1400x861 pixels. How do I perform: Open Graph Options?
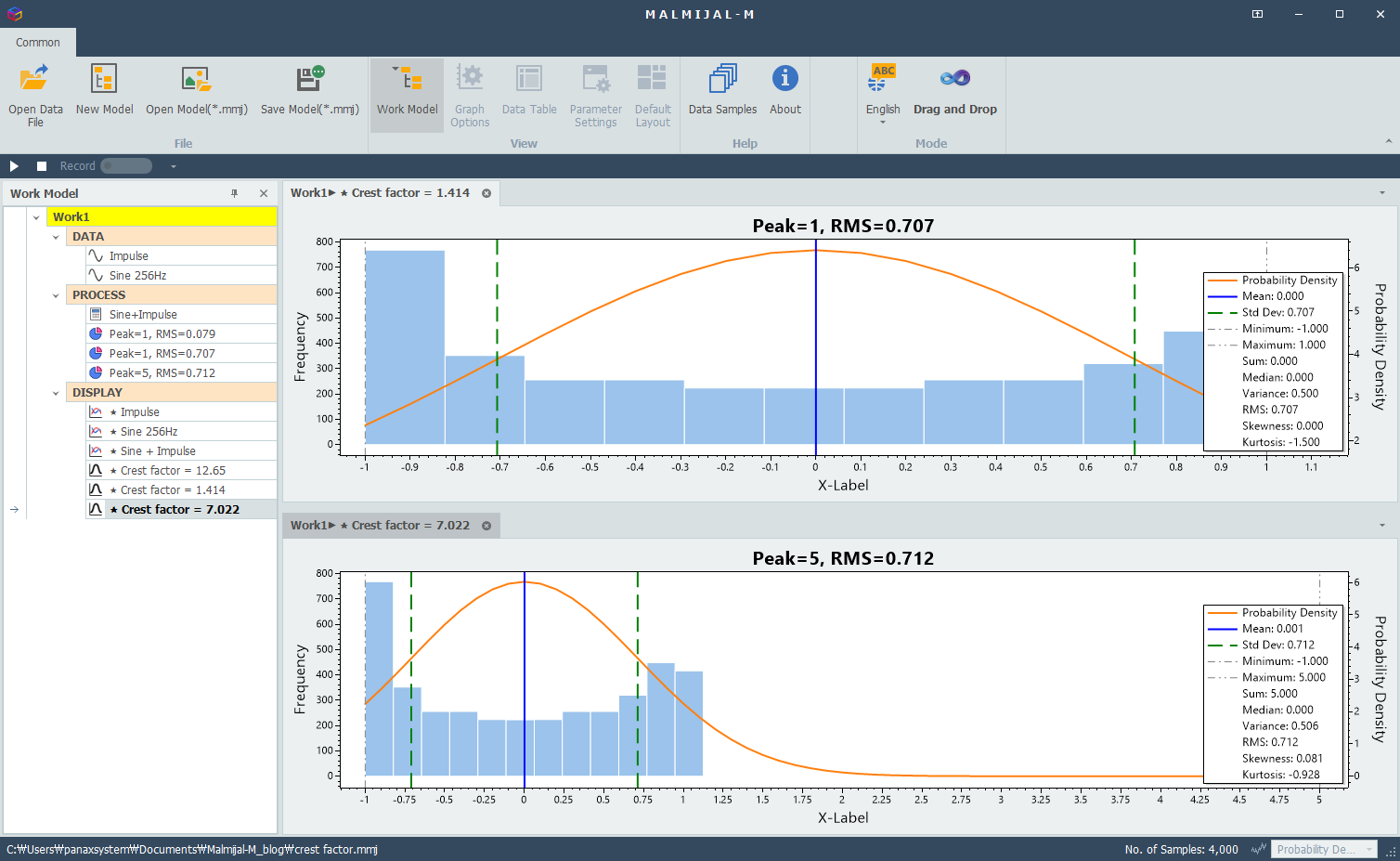pyautogui.click(x=470, y=95)
